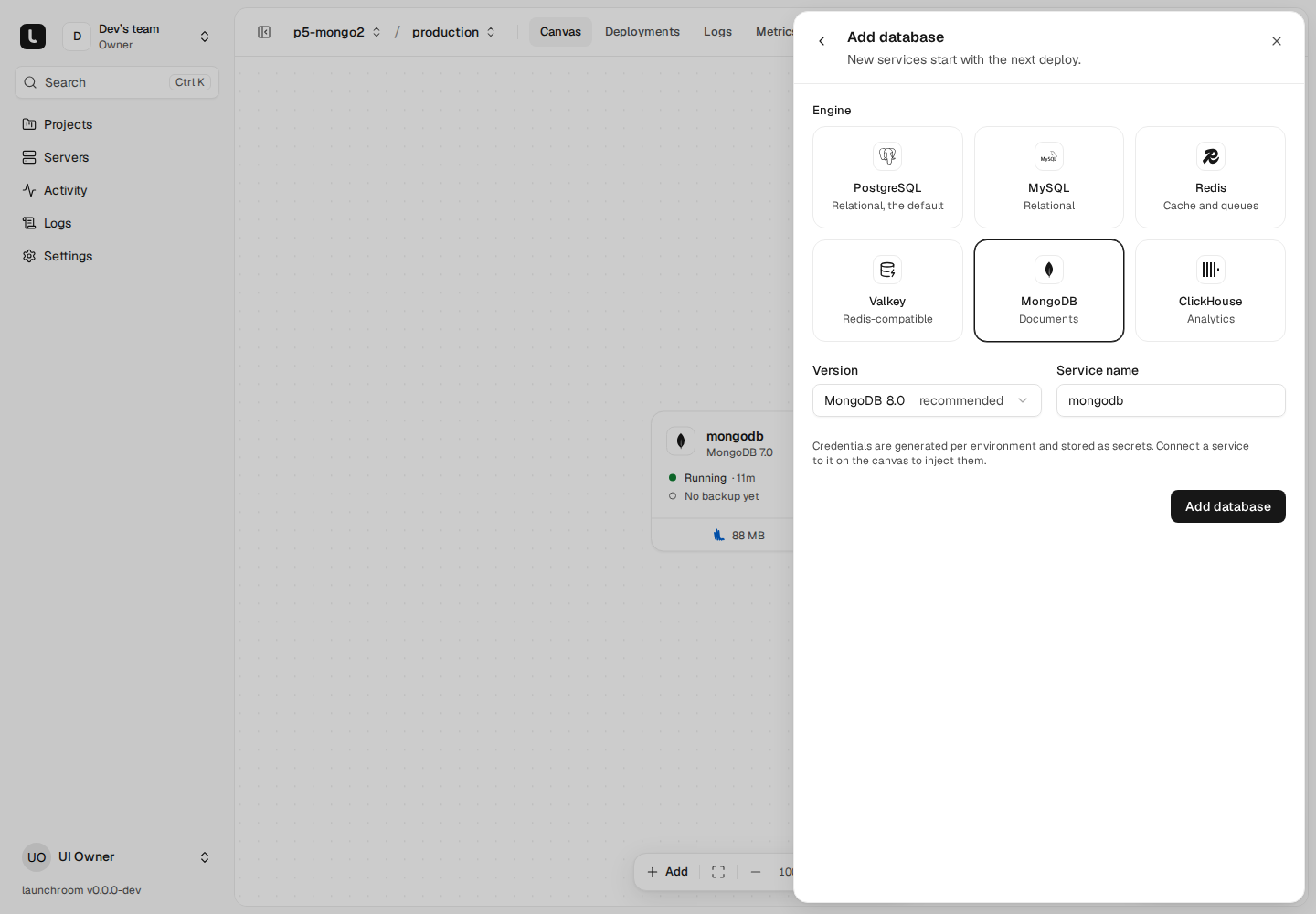The width and height of the screenshot is (1316, 914).
Task: Click the UO user avatar
Action: (x=37, y=857)
